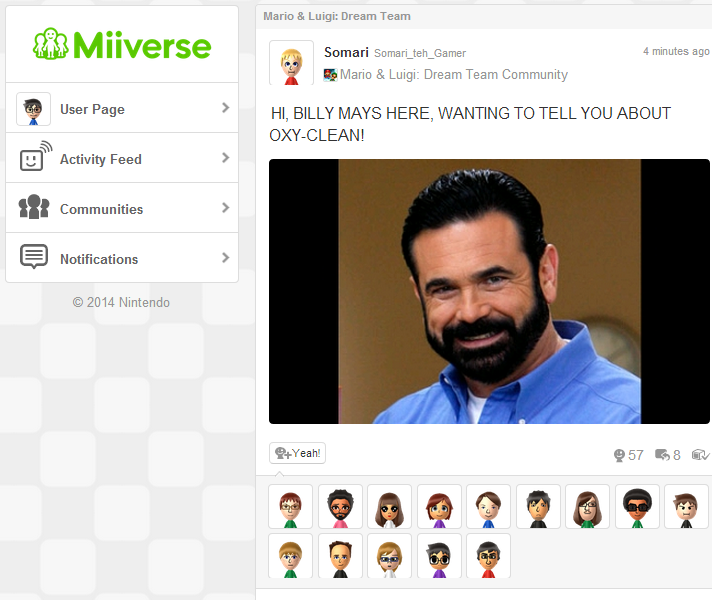Click the glasses Mii in red shirt
Image resolution: width=712 pixels, height=600 pixels.
tap(488, 556)
